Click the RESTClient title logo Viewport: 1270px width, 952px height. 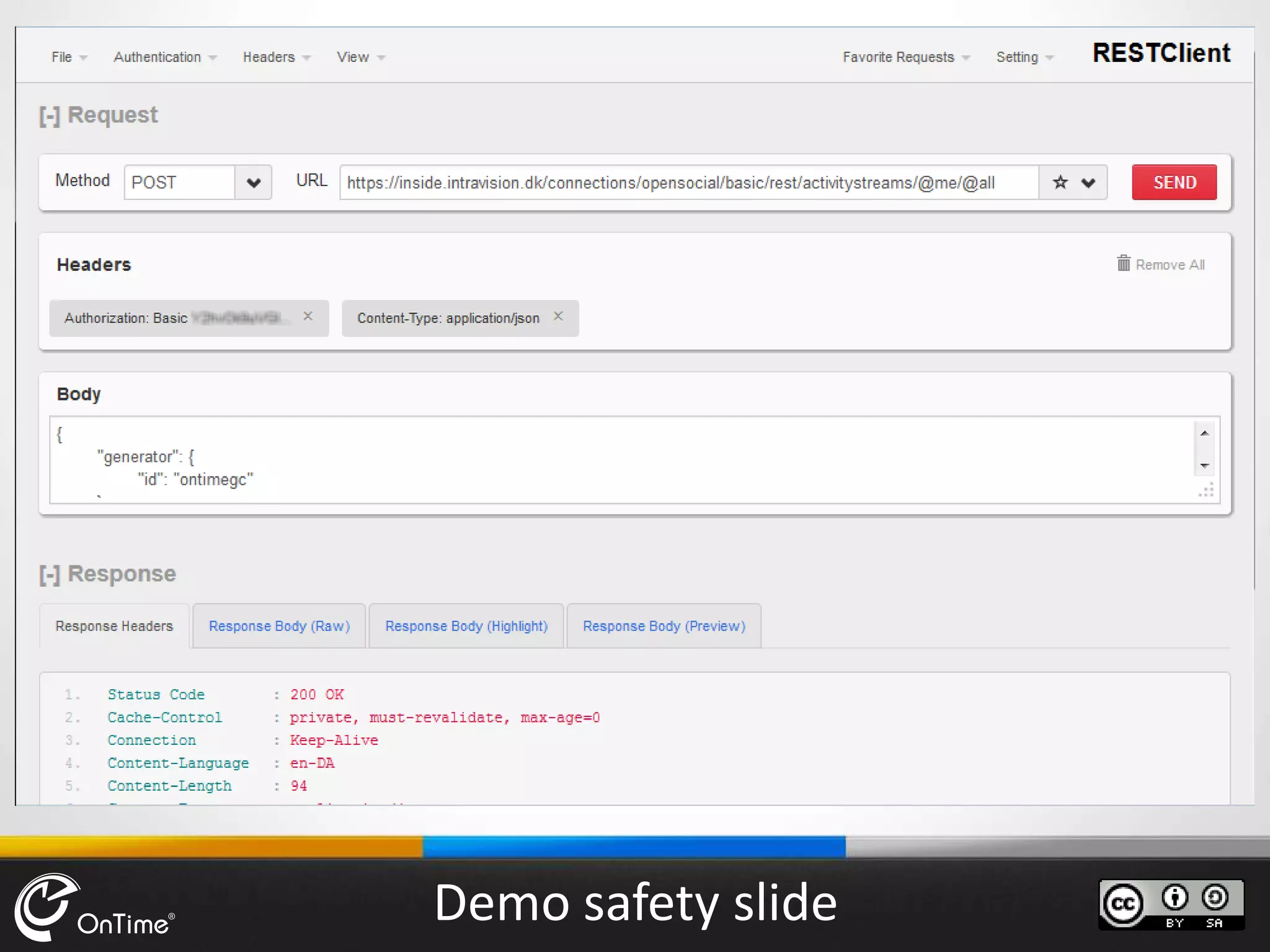click(x=1161, y=53)
